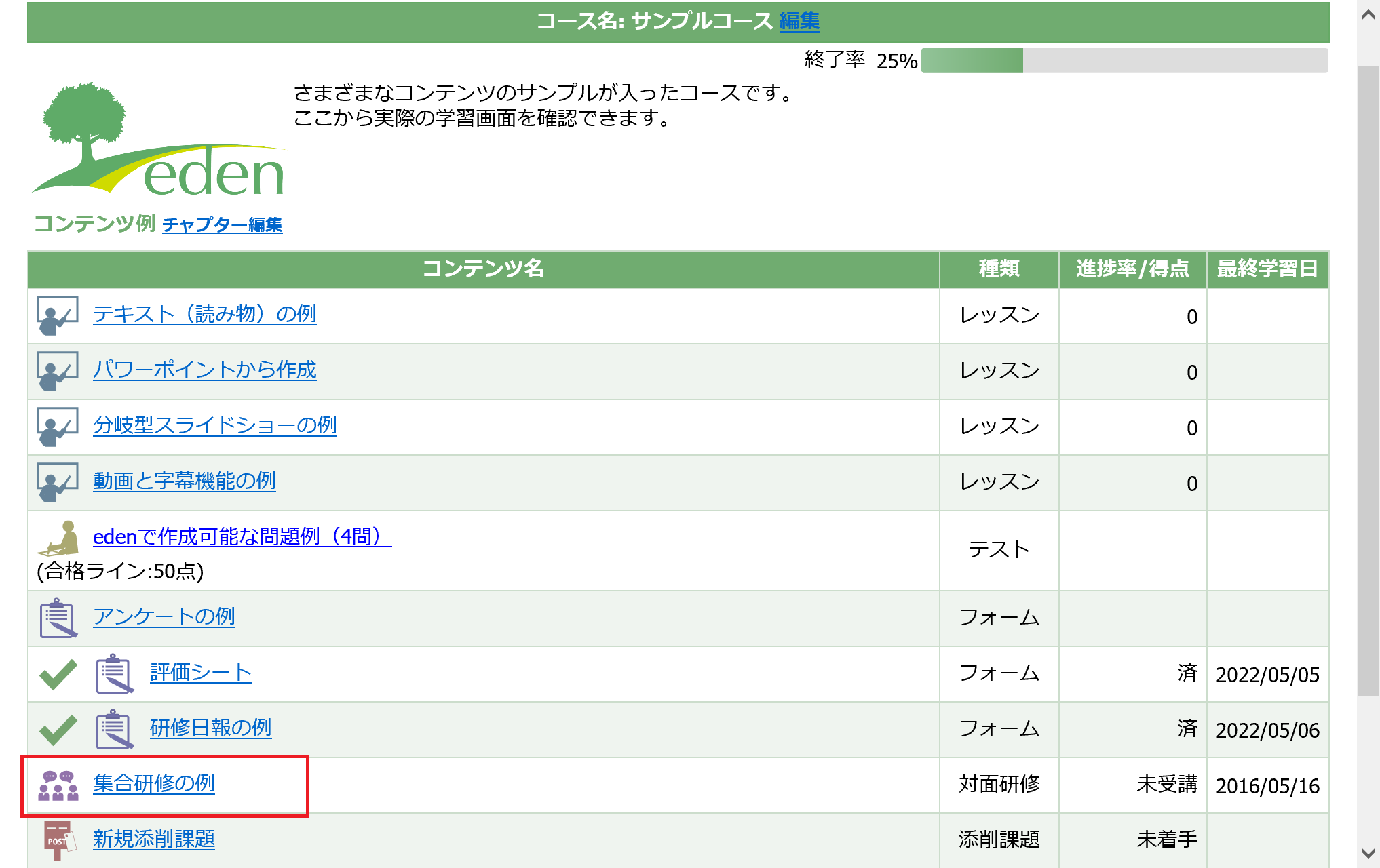Click the eden tree logo image

point(158,139)
